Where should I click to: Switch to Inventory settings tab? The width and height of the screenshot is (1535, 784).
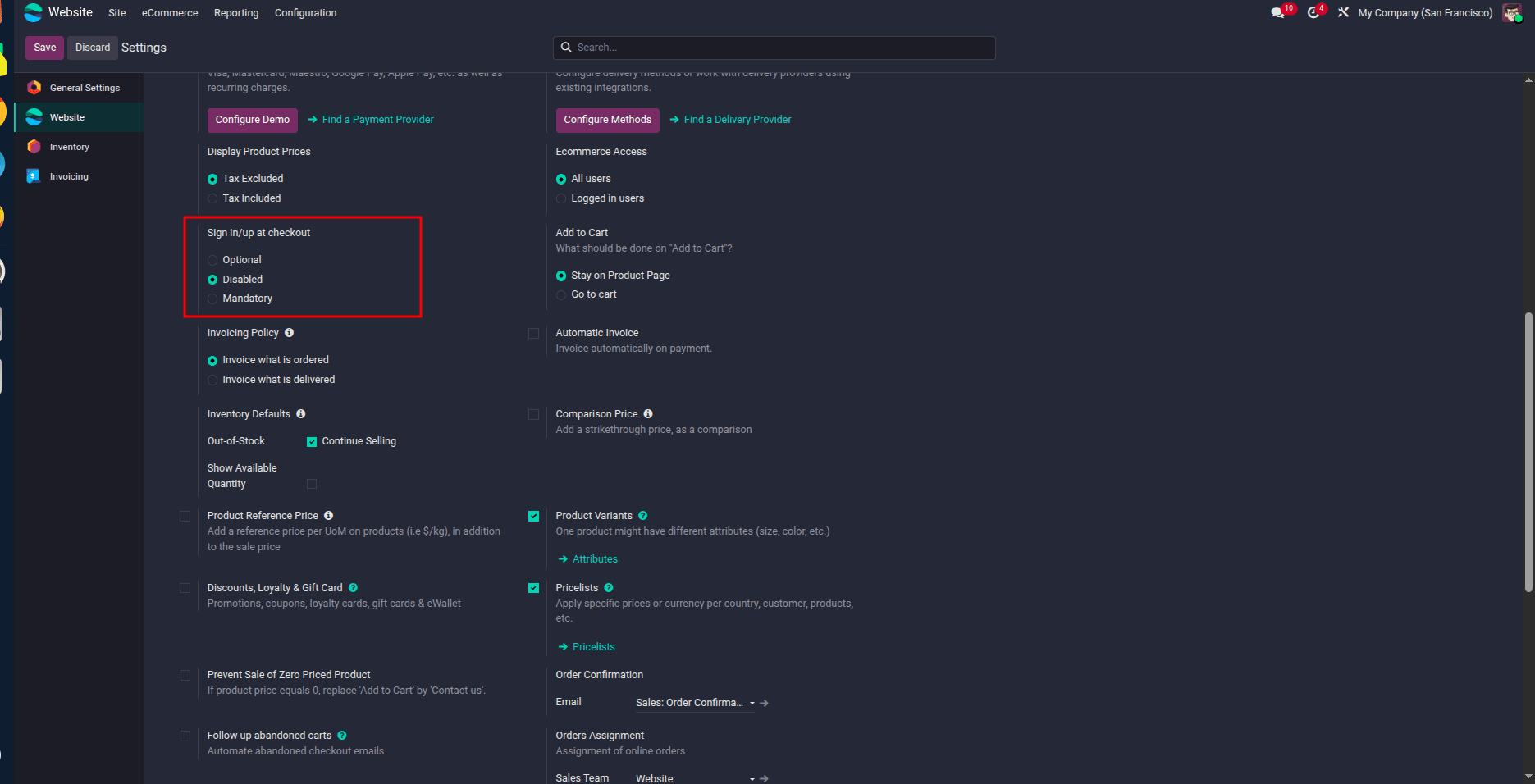pyautogui.click(x=80, y=147)
